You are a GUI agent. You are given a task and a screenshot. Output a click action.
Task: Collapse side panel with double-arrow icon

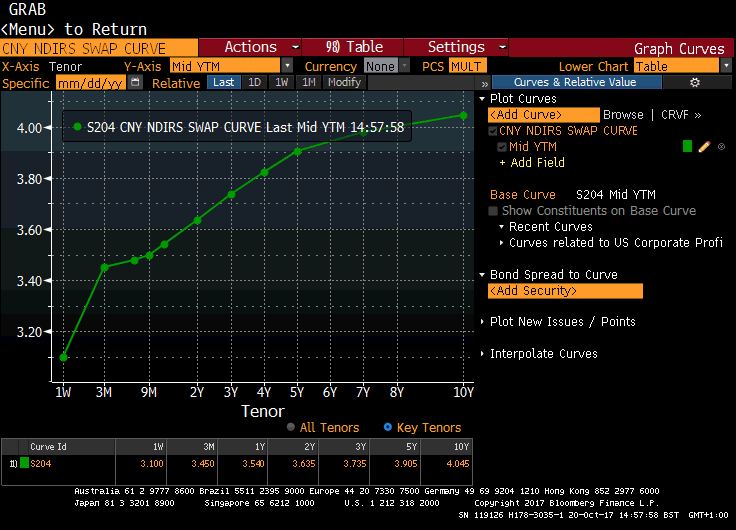484,83
